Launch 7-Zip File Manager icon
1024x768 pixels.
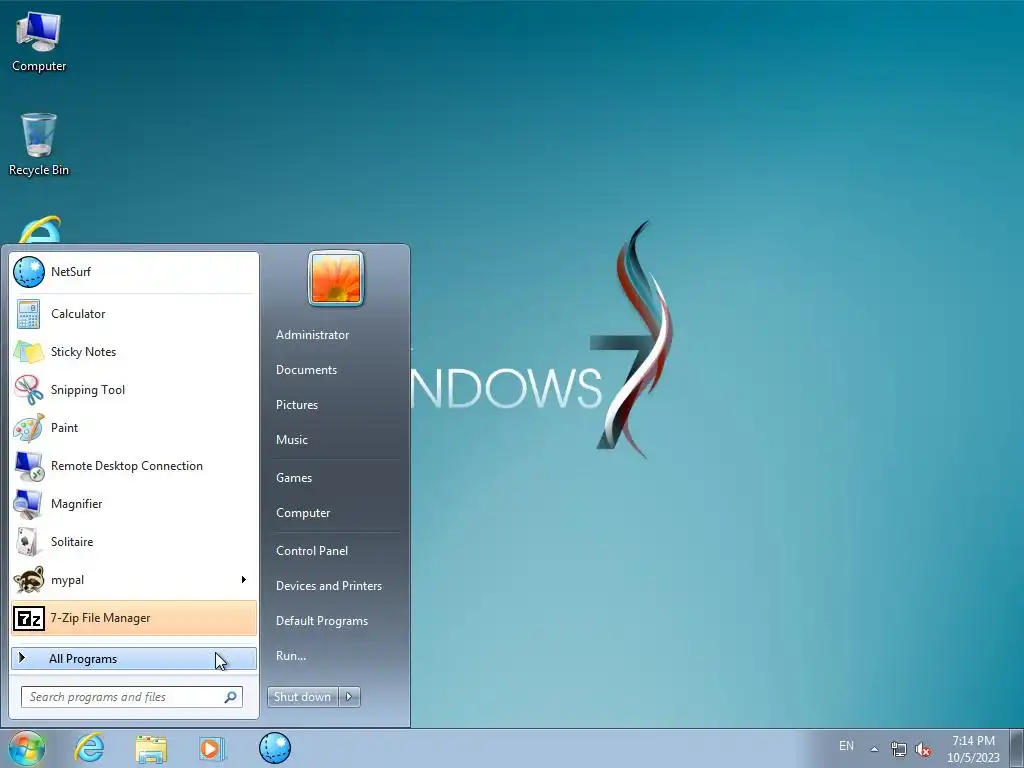point(29,618)
